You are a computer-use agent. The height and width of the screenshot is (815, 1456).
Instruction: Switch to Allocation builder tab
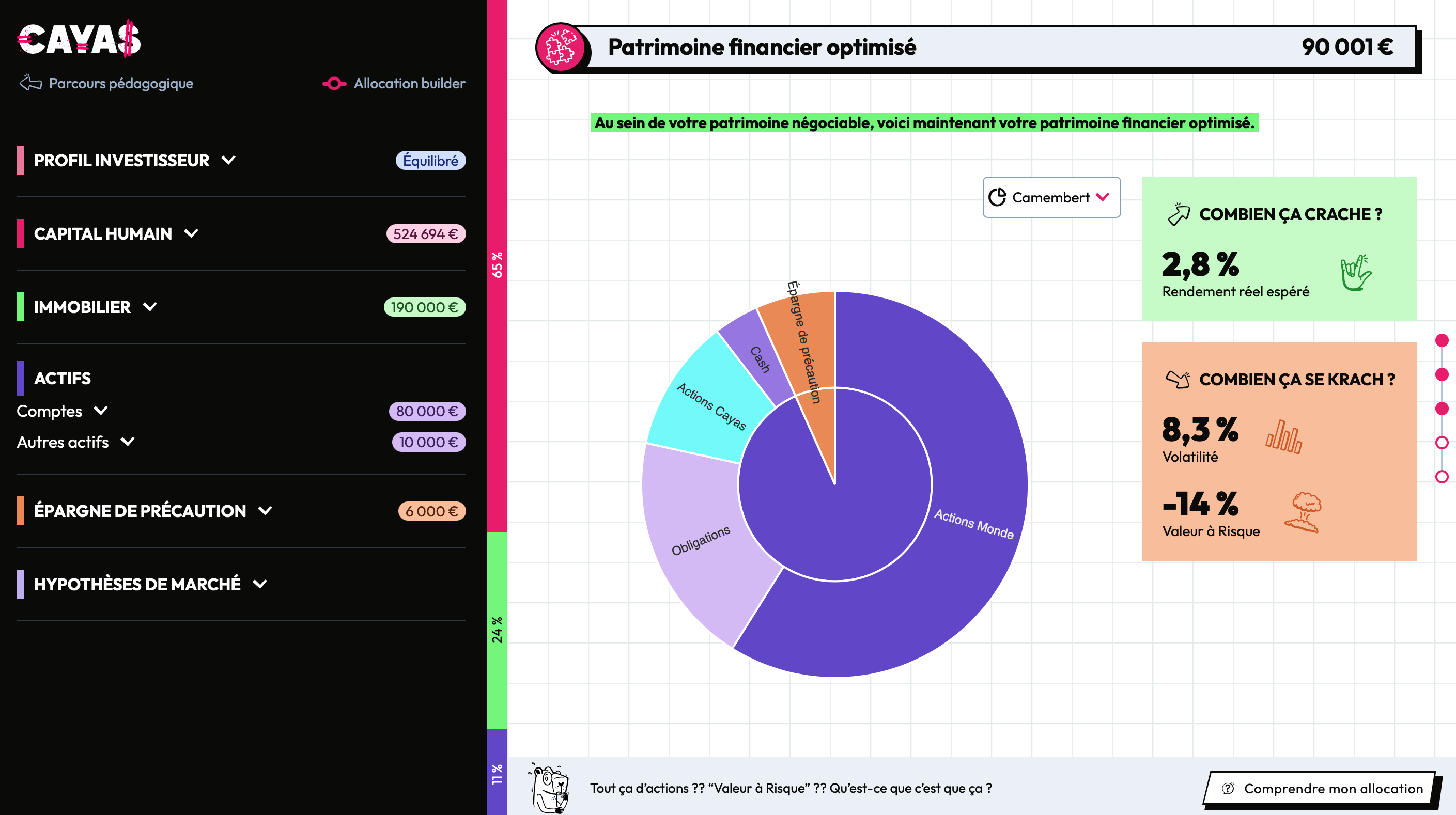pyautogui.click(x=409, y=84)
